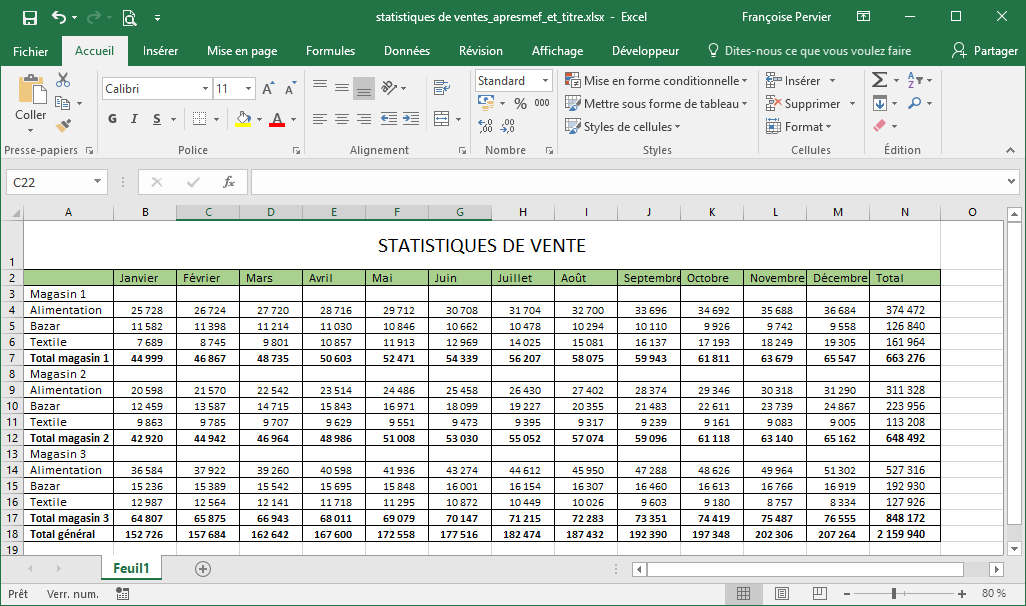Click the insert function fx icon

(228, 182)
